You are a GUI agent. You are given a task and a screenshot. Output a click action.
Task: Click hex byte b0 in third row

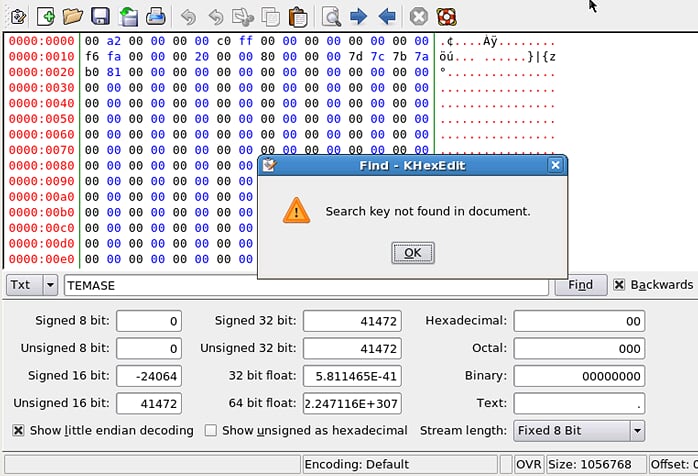click(x=92, y=72)
